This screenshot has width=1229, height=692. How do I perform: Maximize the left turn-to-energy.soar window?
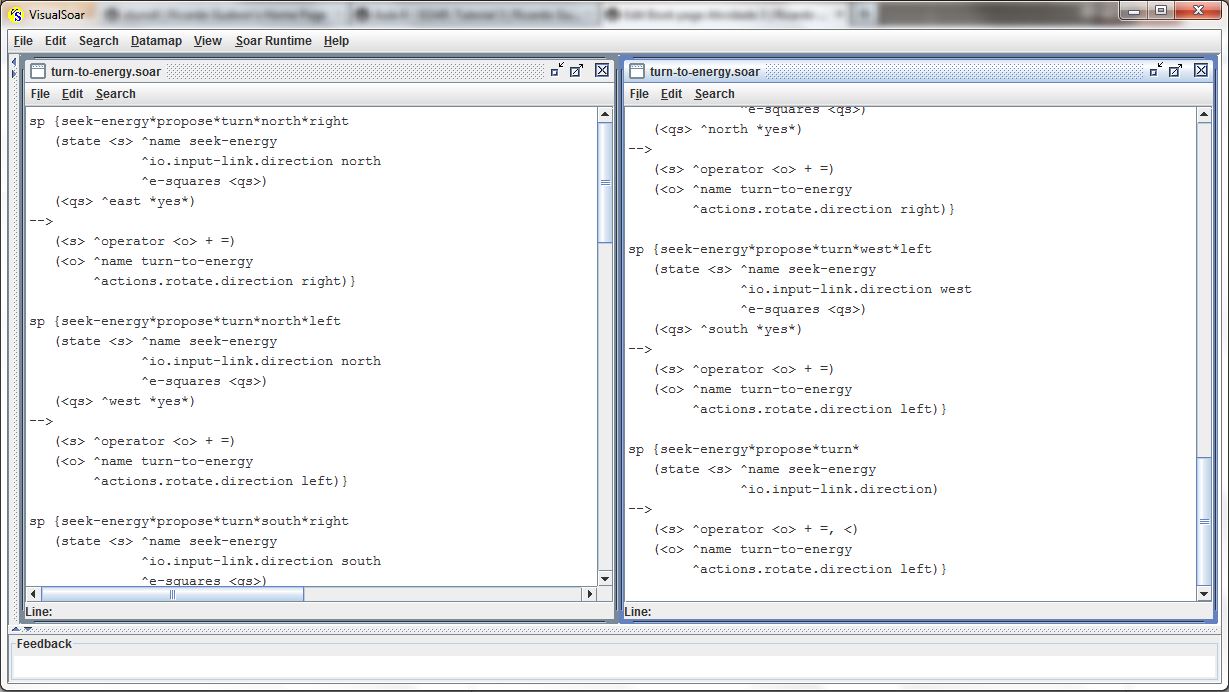pos(576,70)
